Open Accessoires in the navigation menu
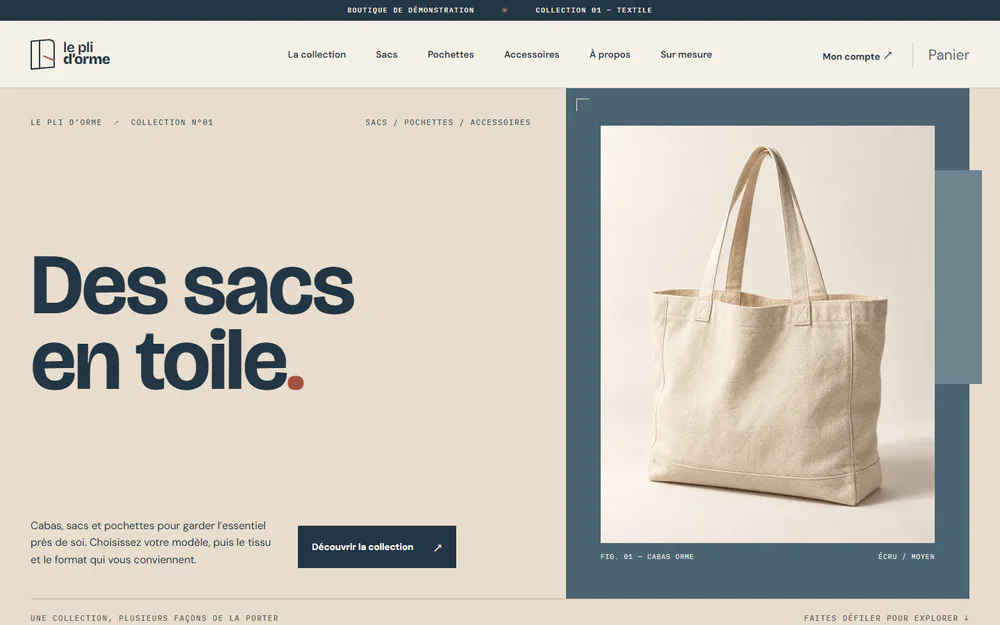The height and width of the screenshot is (625, 1000). coord(531,55)
